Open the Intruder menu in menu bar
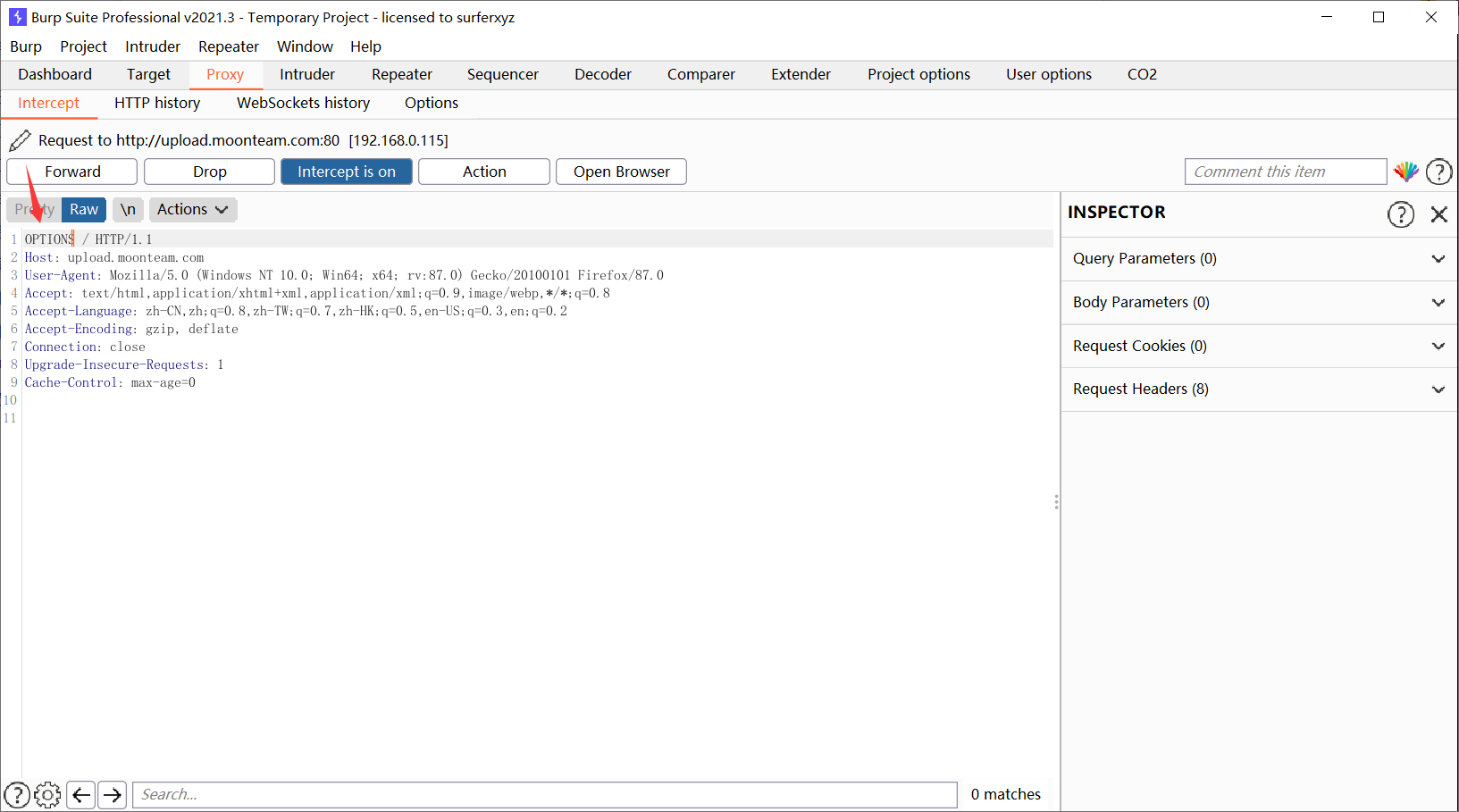1459x812 pixels. [x=153, y=46]
